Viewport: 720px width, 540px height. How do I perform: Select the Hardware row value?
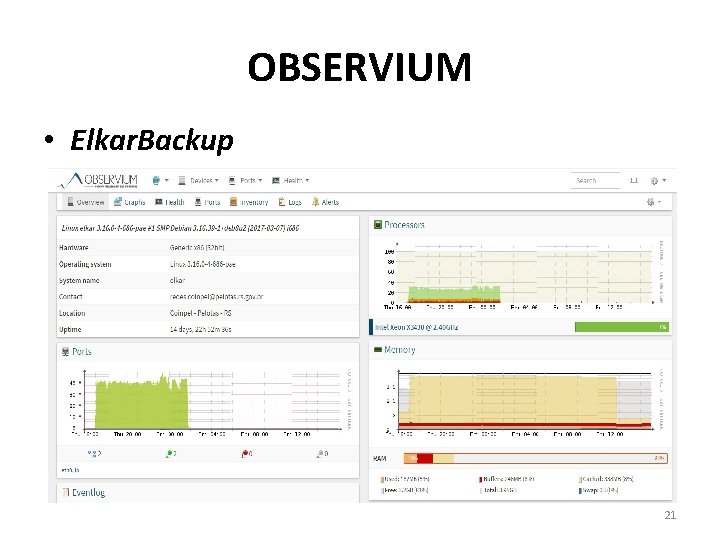[197, 248]
